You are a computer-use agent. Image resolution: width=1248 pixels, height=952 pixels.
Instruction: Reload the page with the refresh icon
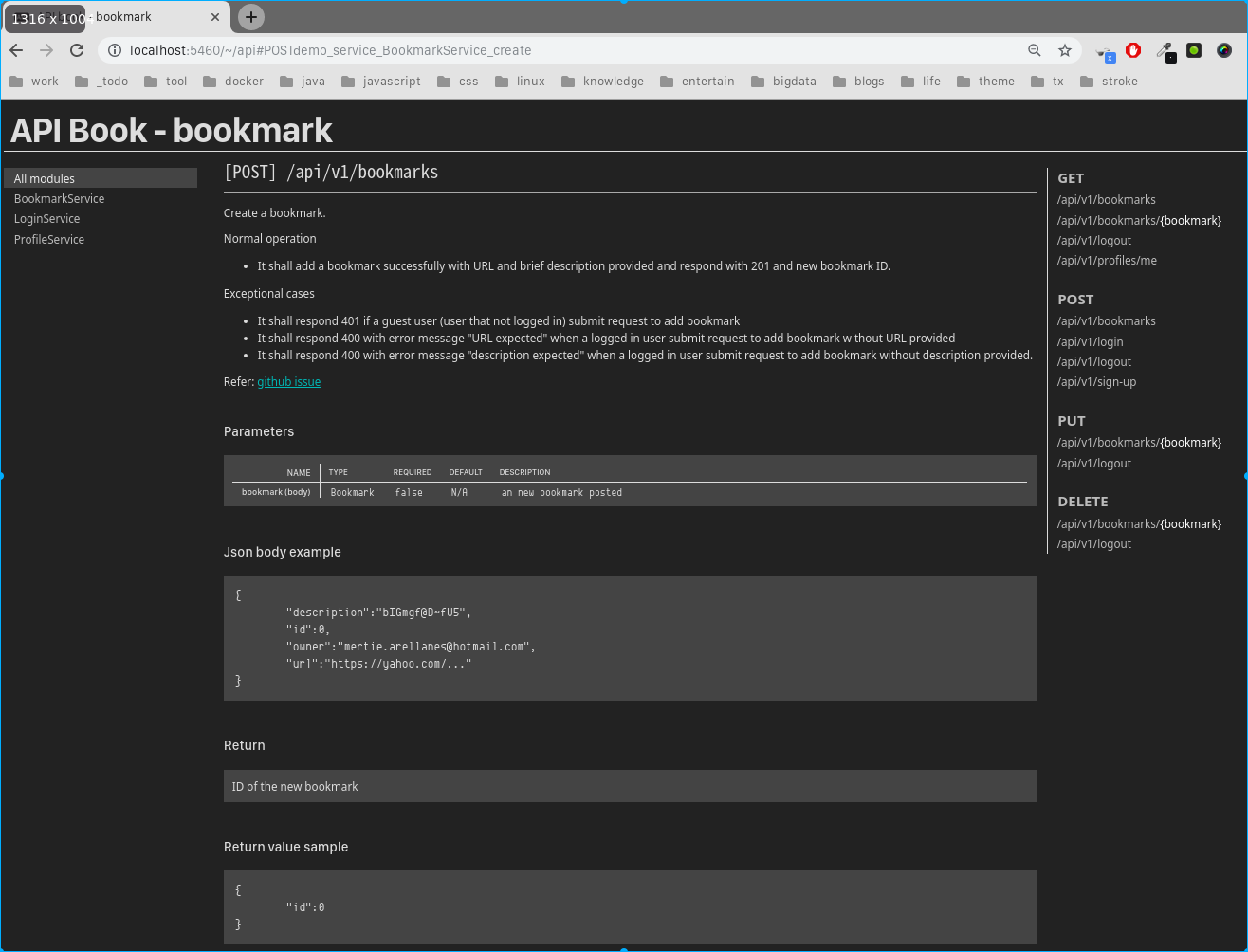coord(78,50)
